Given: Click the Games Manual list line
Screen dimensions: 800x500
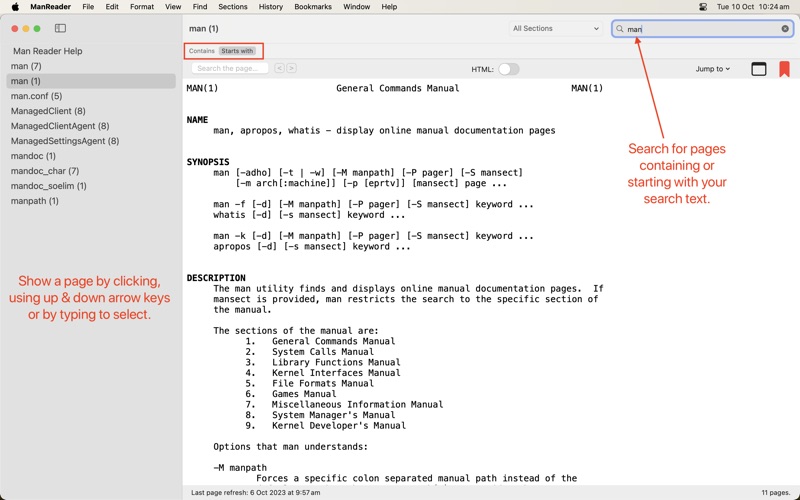Looking at the screenshot, I should click(304, 394).
